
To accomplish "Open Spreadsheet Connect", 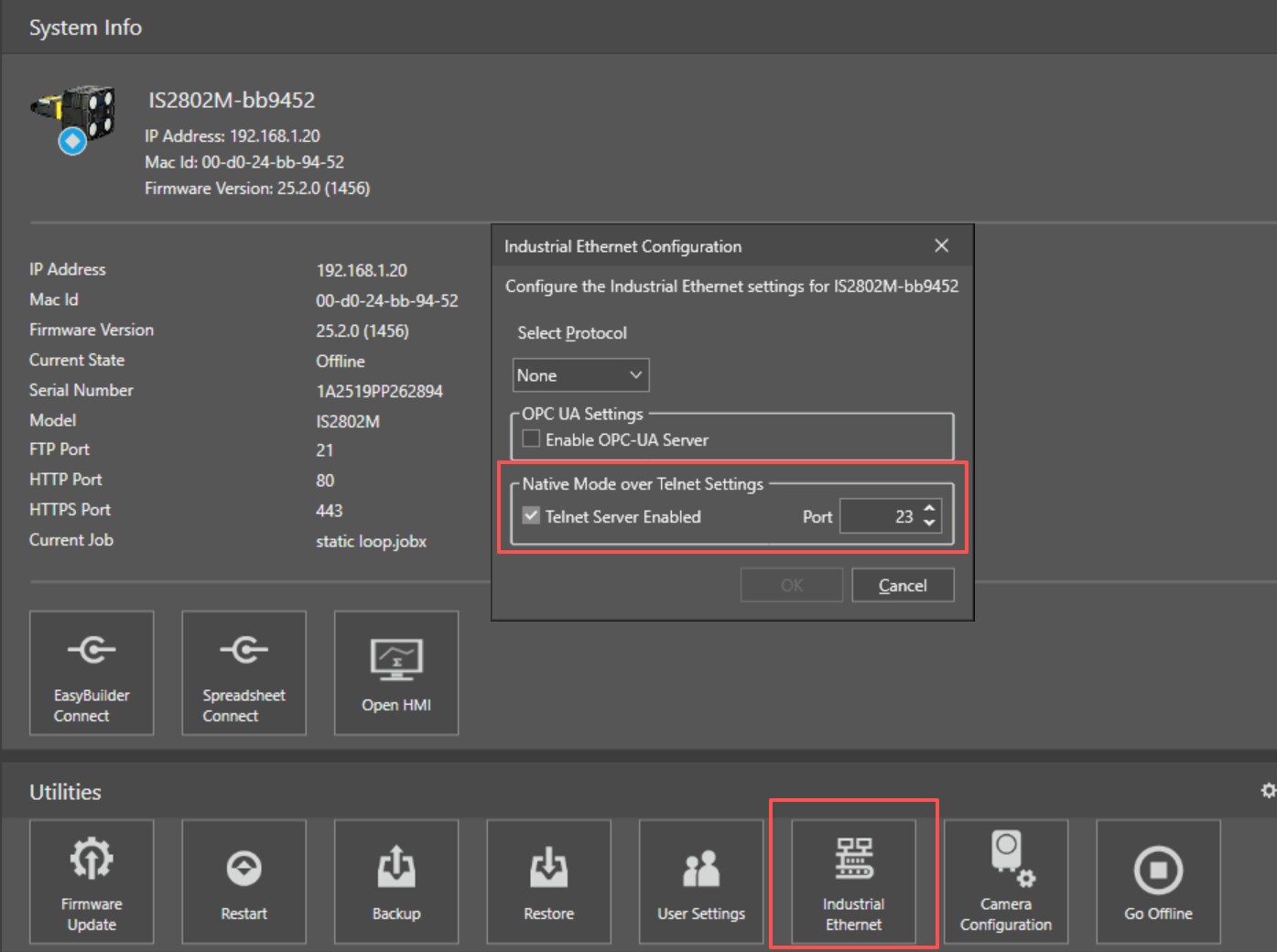I will coord(243,673).
